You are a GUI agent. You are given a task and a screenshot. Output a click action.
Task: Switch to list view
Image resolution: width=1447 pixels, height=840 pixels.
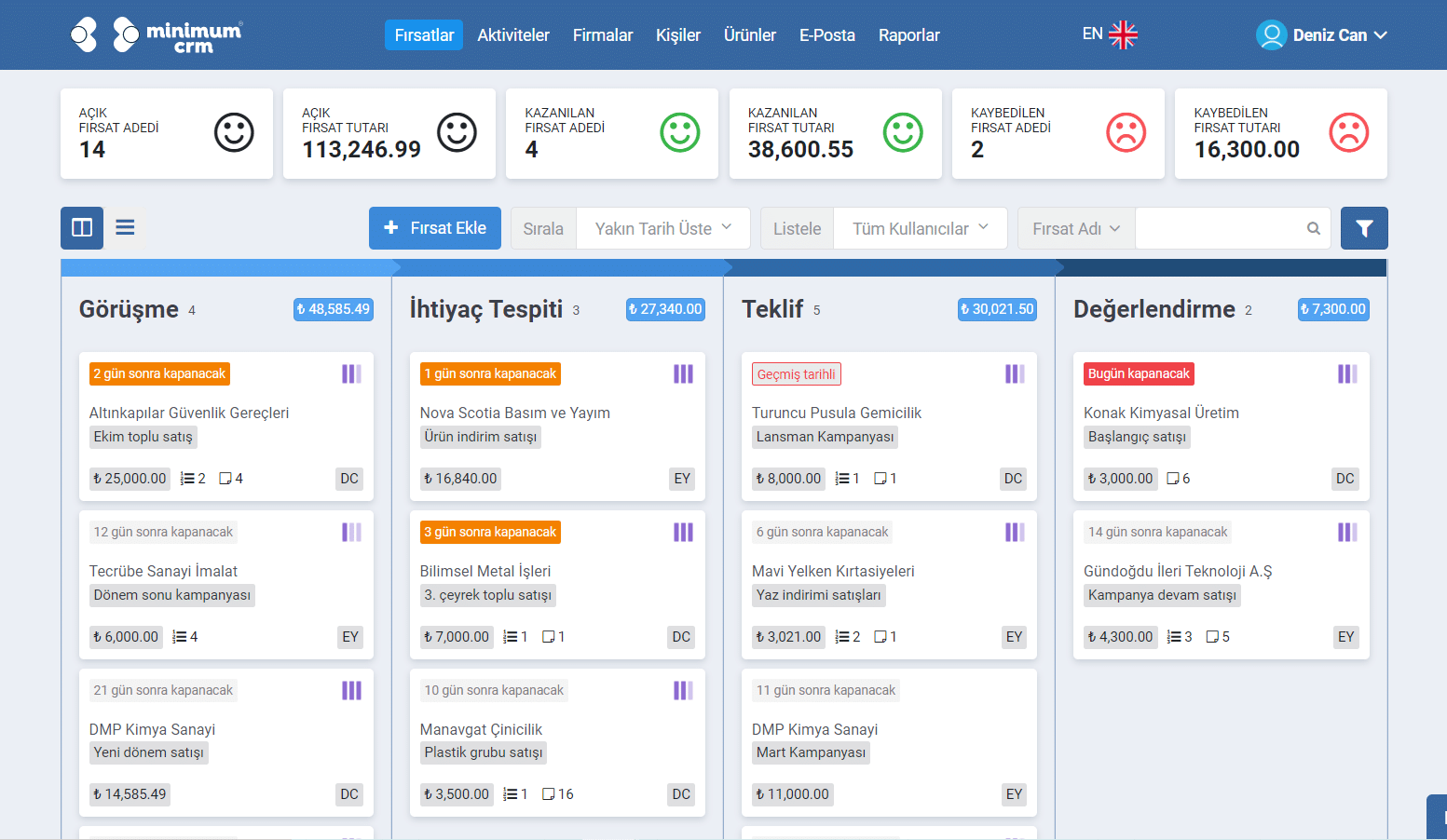pyautogui.click(x=125, y=227)
